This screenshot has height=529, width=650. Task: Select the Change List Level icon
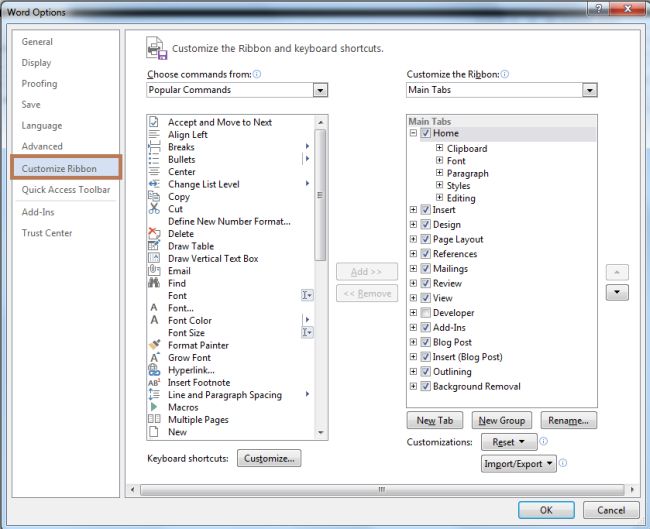click(154, 184)
